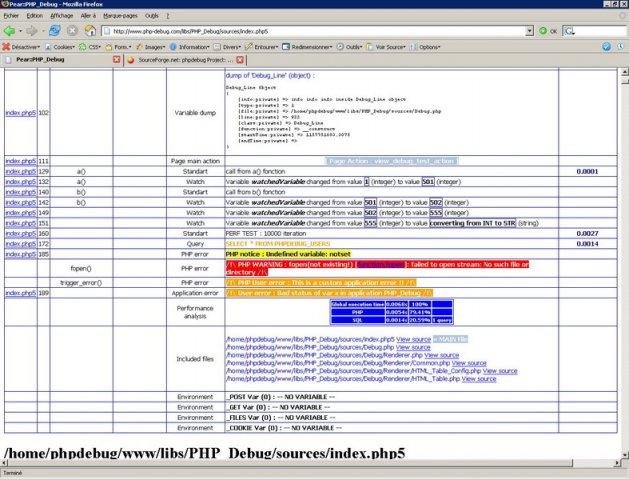Reload the current page
This screenshot has width=629, height=480.
tap(55, 31)
